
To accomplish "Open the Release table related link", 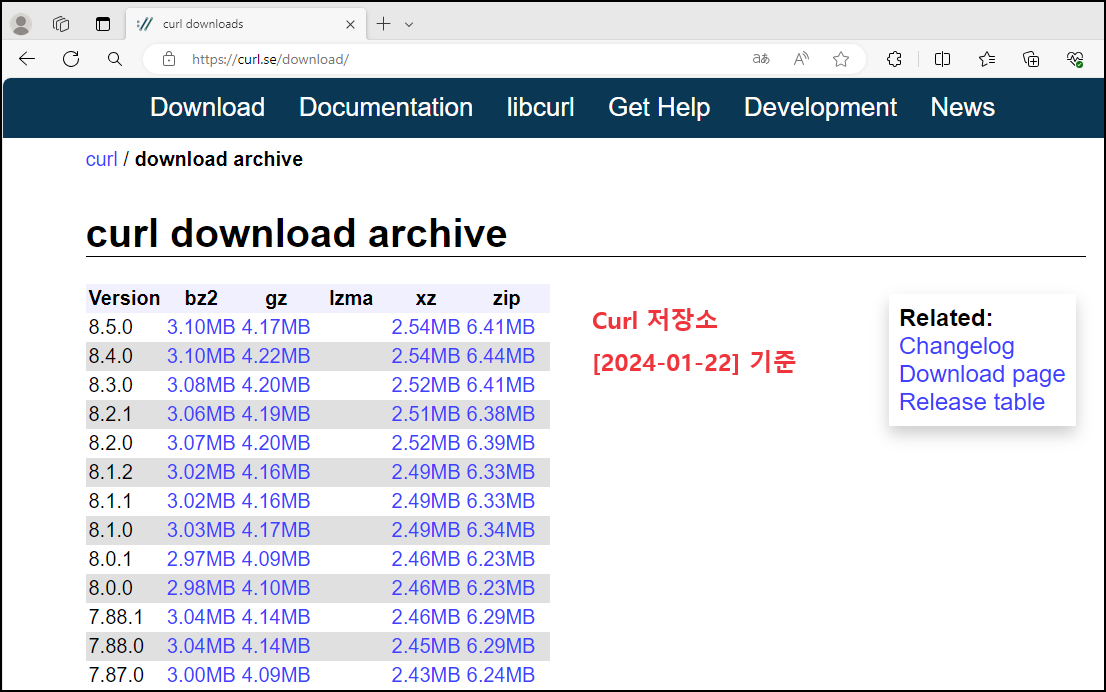I will pyautogui.click(x=972, y=402).
